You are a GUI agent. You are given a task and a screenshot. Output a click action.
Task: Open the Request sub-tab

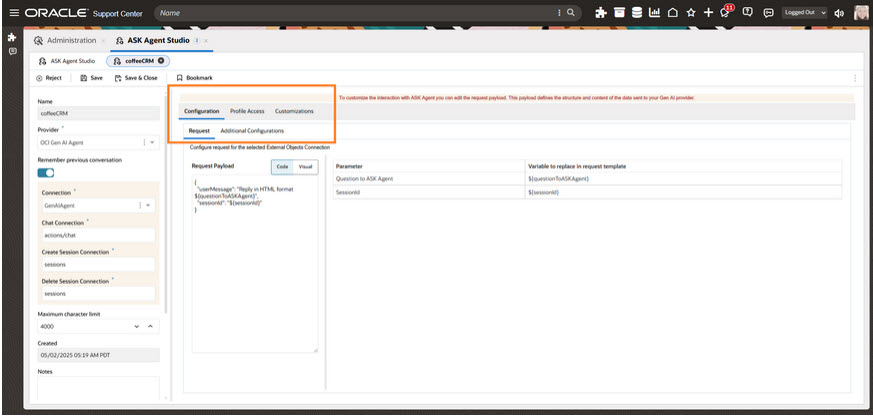point(199,131)
